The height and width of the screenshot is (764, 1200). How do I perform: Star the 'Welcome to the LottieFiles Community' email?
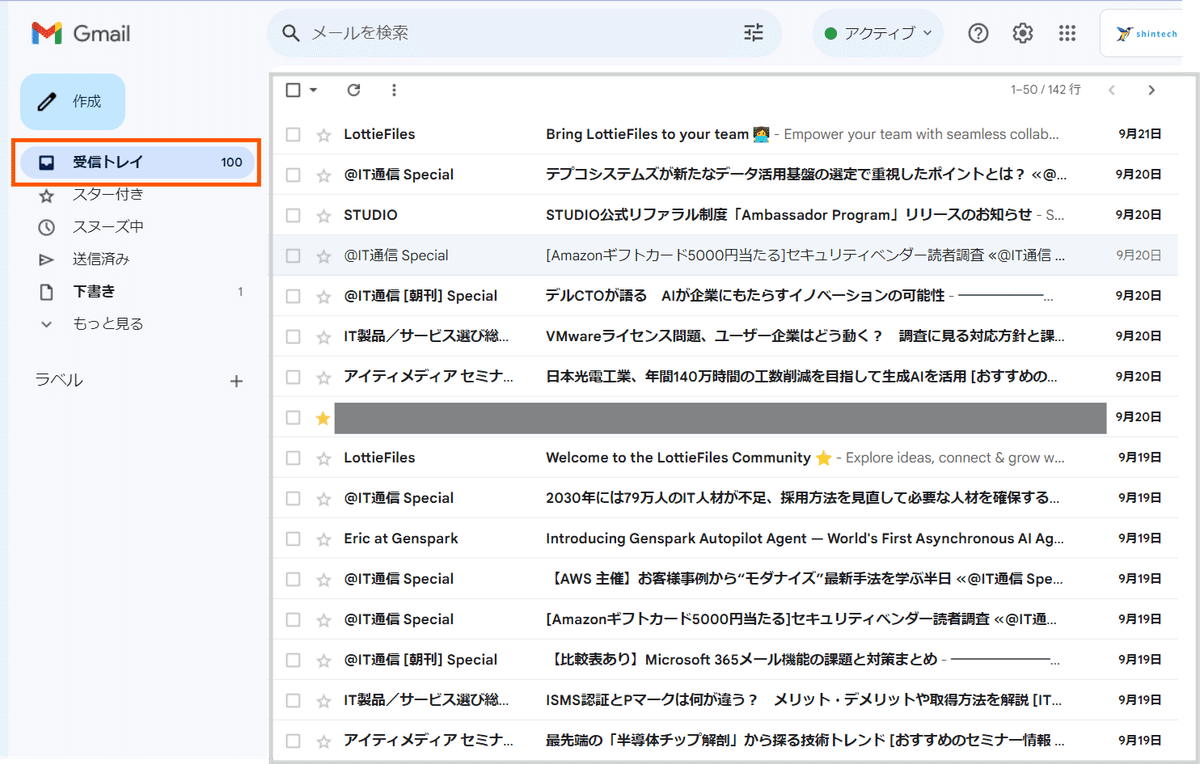pos(323,458)
